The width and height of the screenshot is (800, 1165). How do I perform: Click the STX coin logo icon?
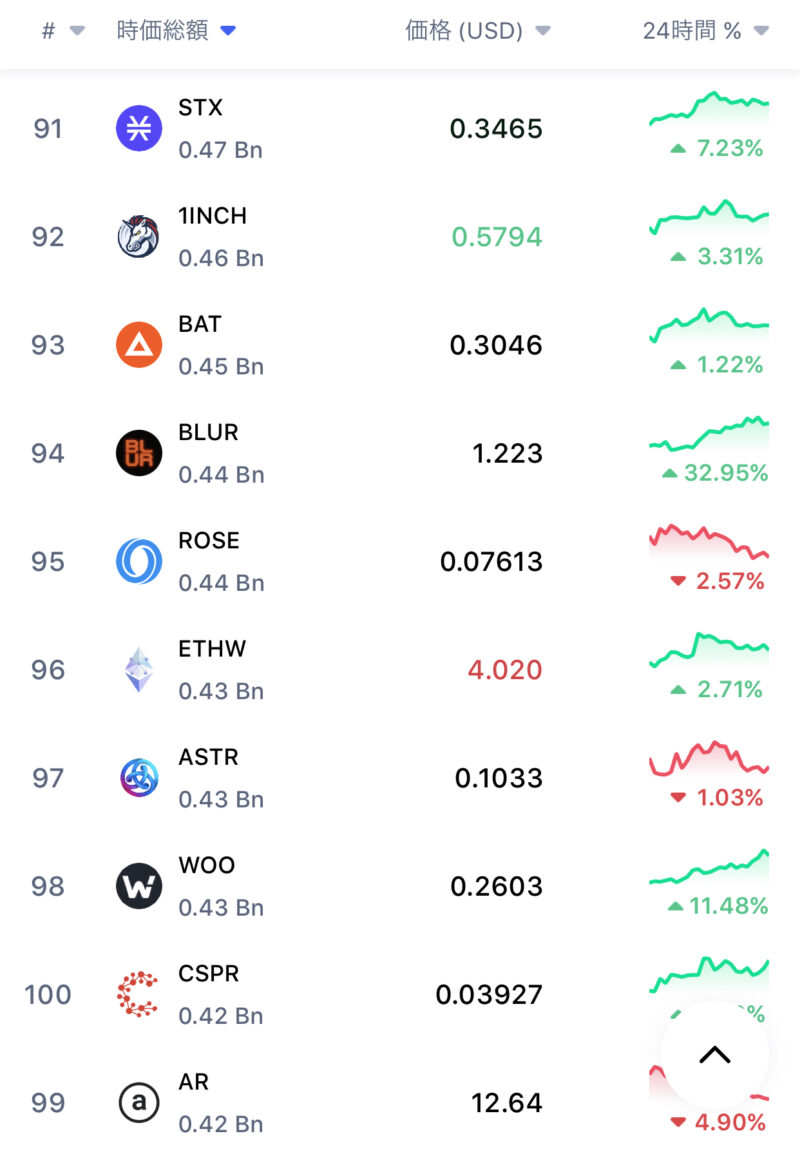pyautogui.click(x=139, y=129)
